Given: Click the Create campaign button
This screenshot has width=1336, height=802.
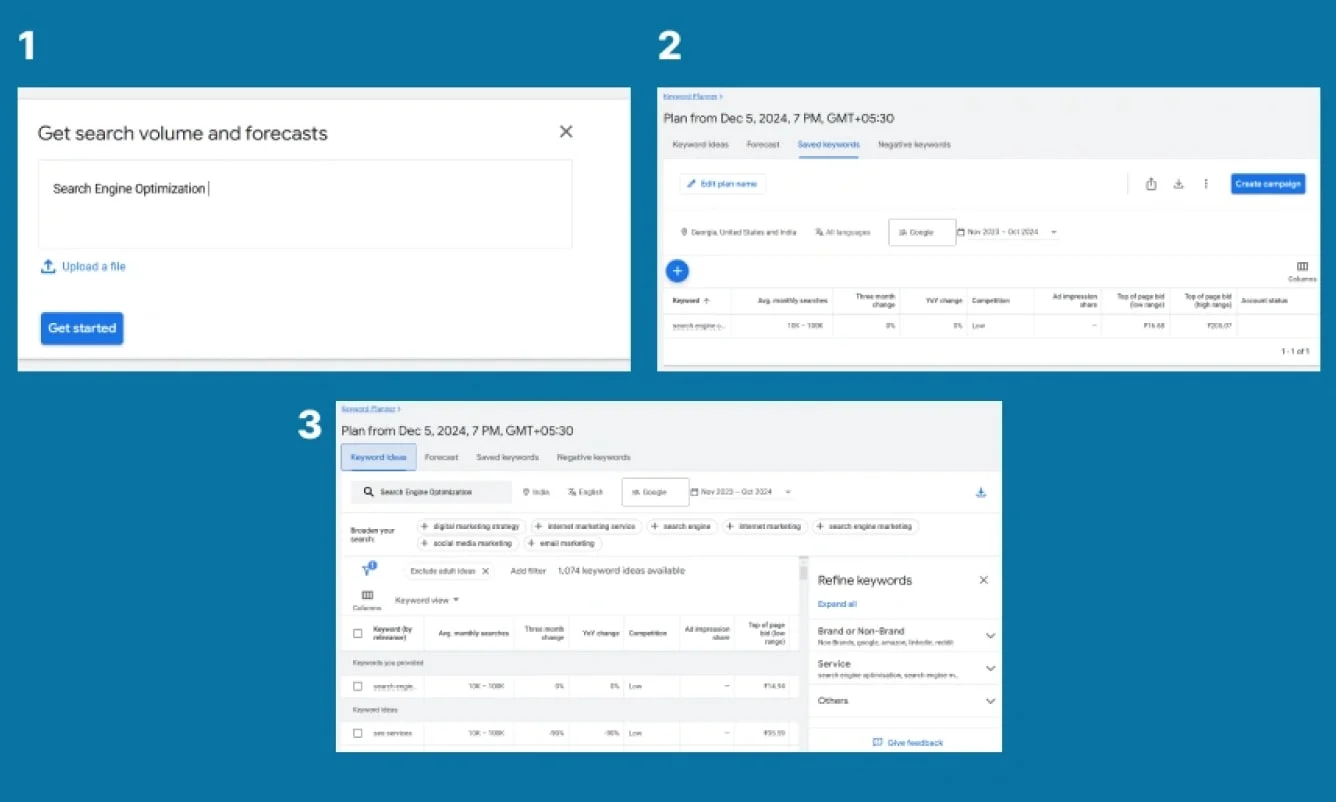Looking at the screenshot, I should pyautogui.click(x=1267, y=184).
